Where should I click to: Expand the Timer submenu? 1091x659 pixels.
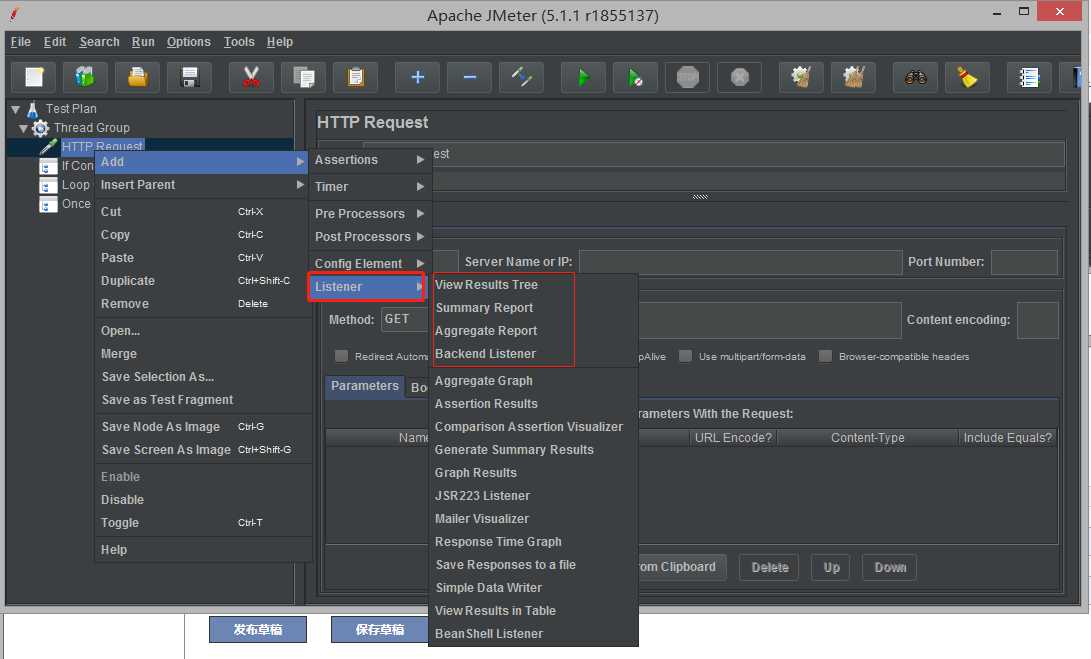click(x=368, y=186)
